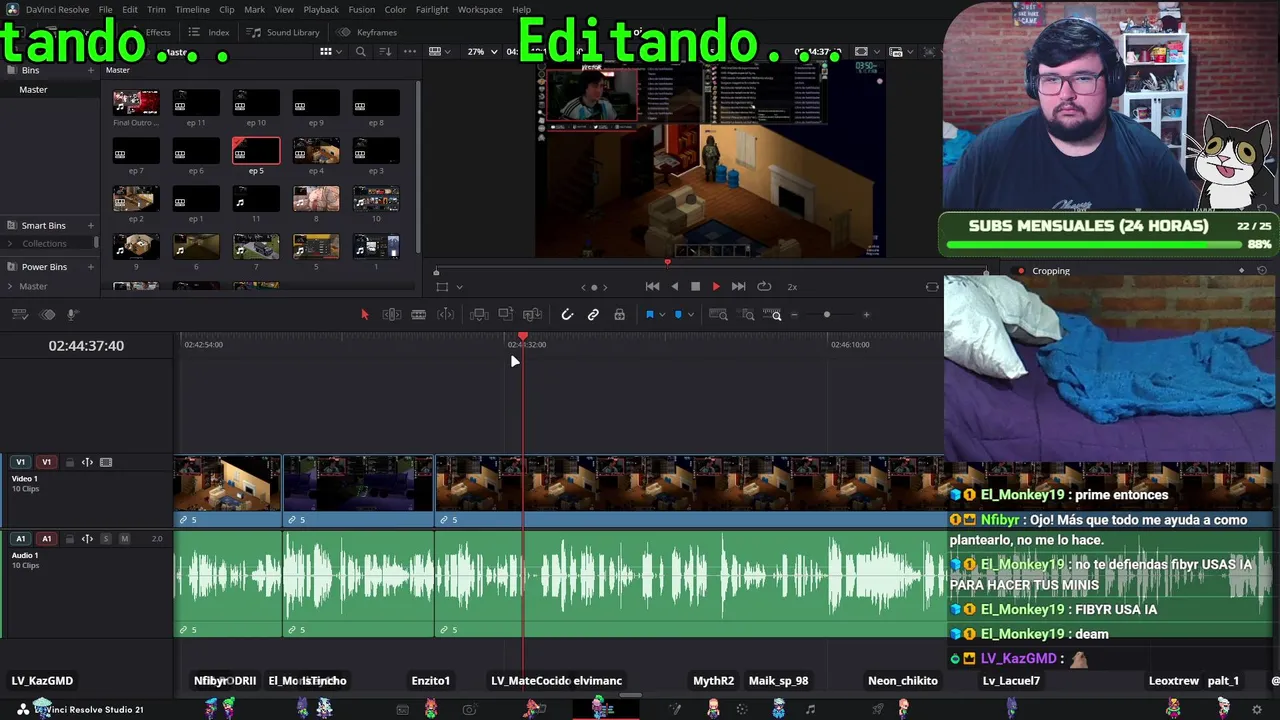Add a blue marker at playhead
This screenshot has height=720, width=1280.
coord(678,315)
